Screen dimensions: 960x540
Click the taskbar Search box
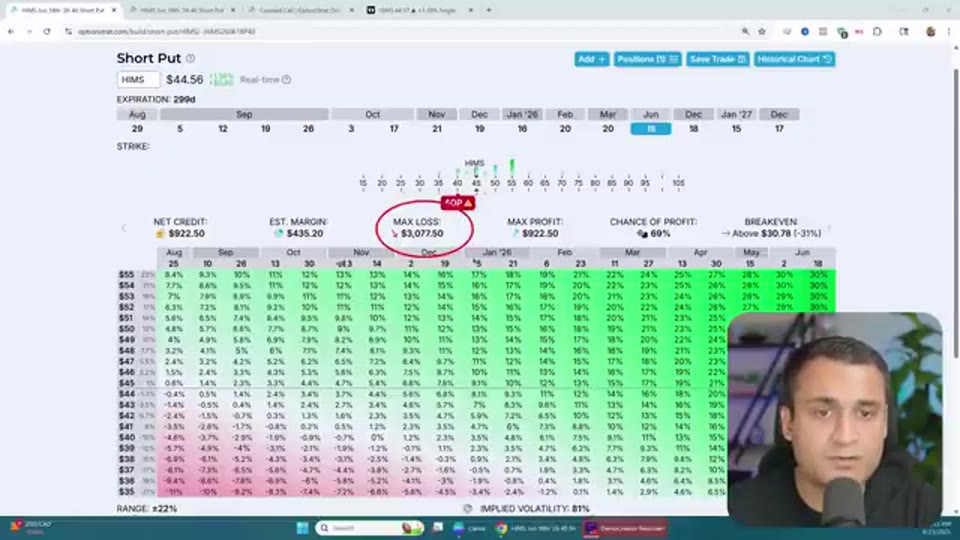[x=370, y=528]
